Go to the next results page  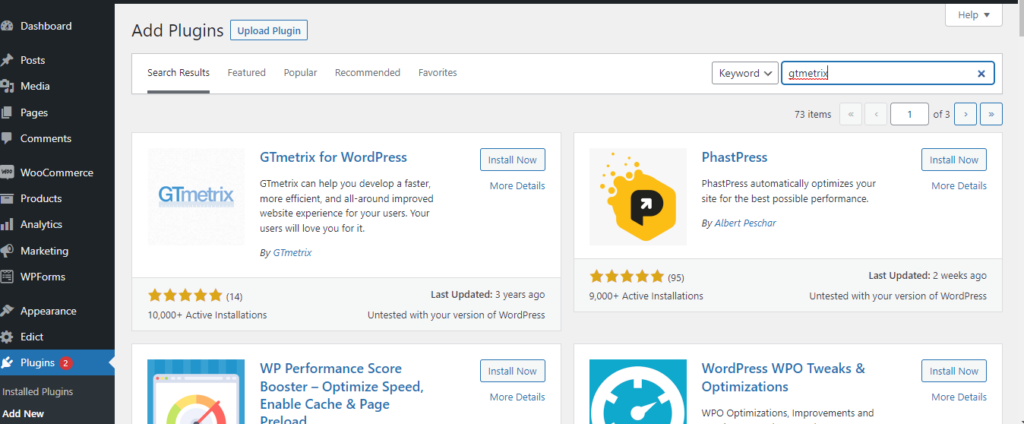[965, 114]
